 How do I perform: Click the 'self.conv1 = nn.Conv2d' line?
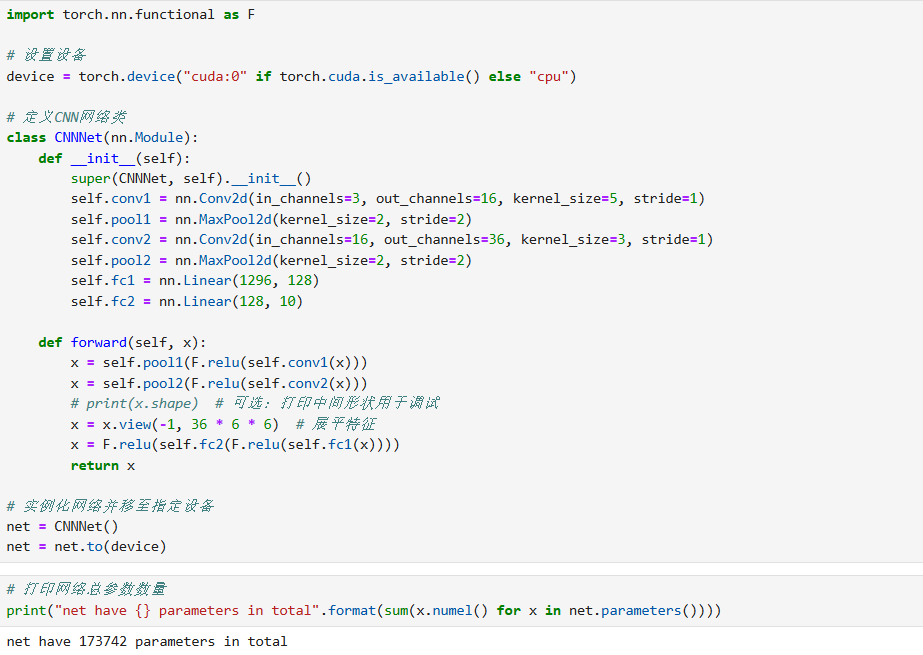[388, 199]
